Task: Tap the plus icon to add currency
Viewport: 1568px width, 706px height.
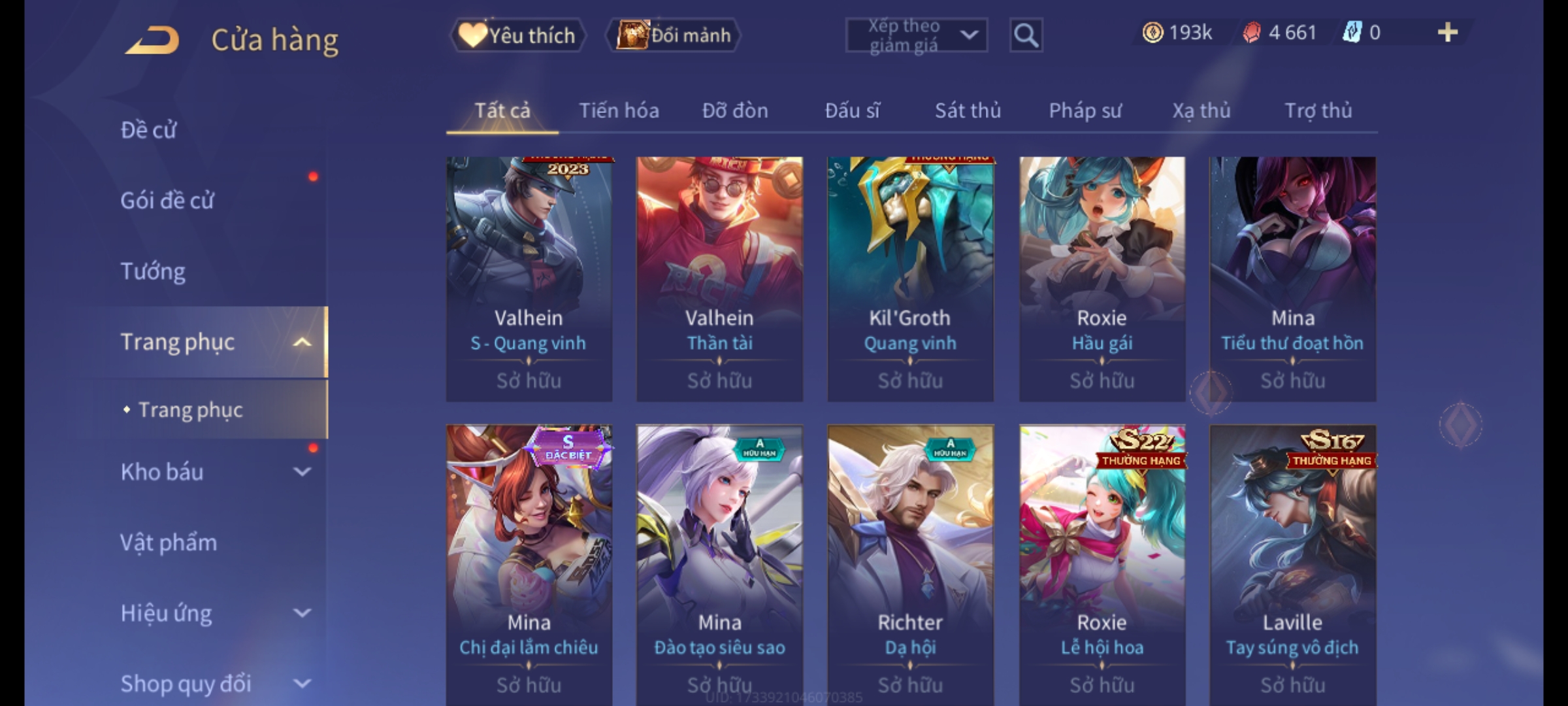Action: (x=1448, y=33)
